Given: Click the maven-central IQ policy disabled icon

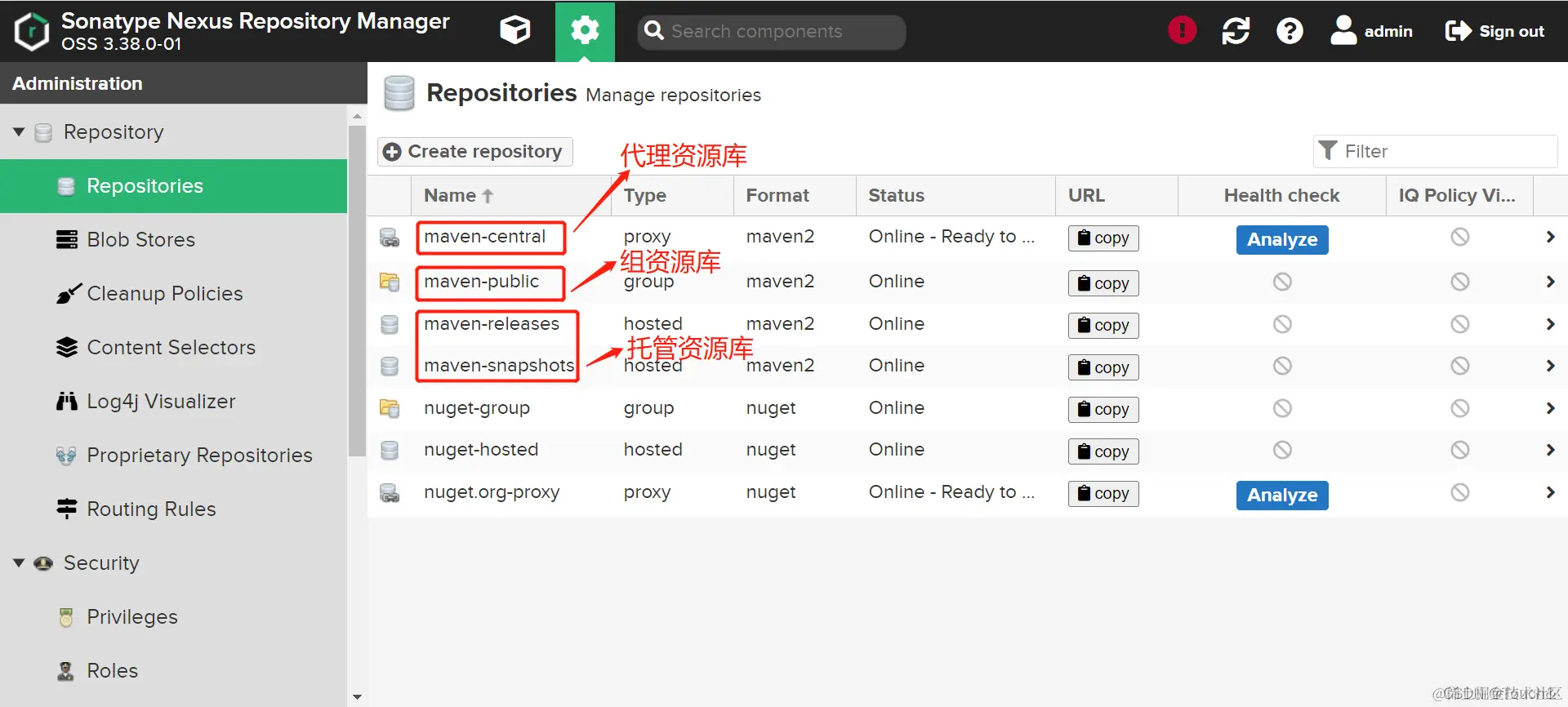Looking at the screenshot, I should [1460, 237].
